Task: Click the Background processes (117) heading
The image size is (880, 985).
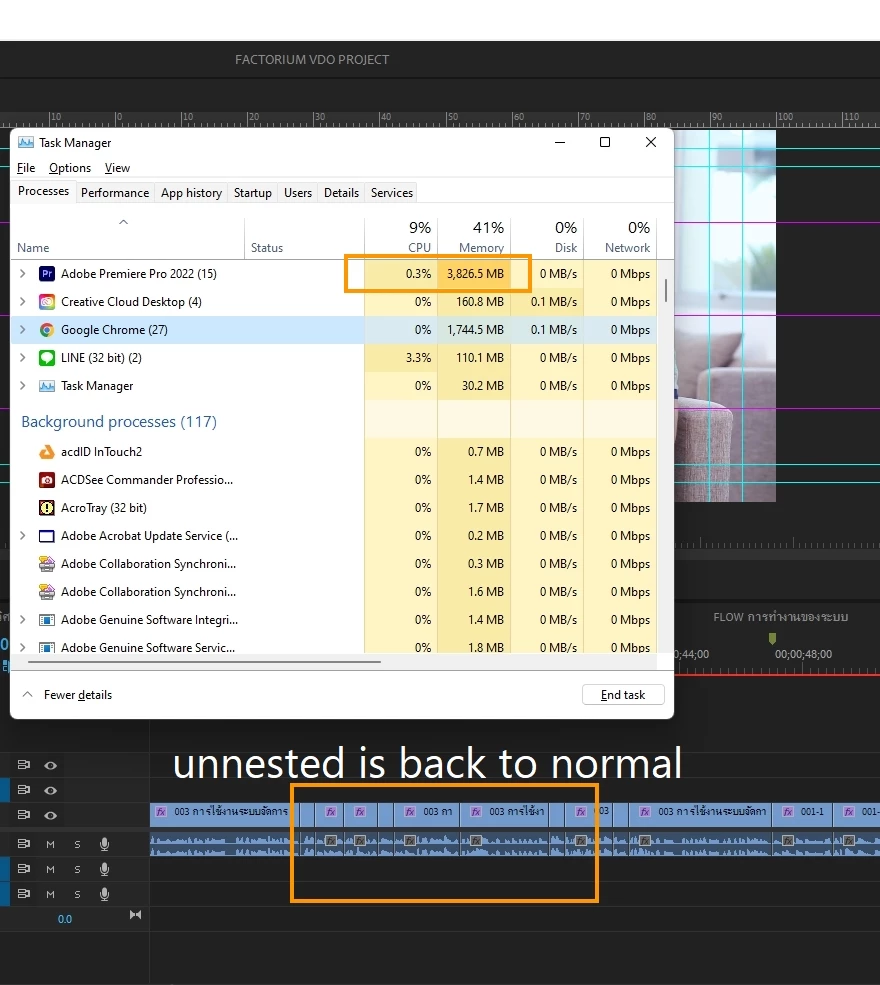Action: pos(119,422)
